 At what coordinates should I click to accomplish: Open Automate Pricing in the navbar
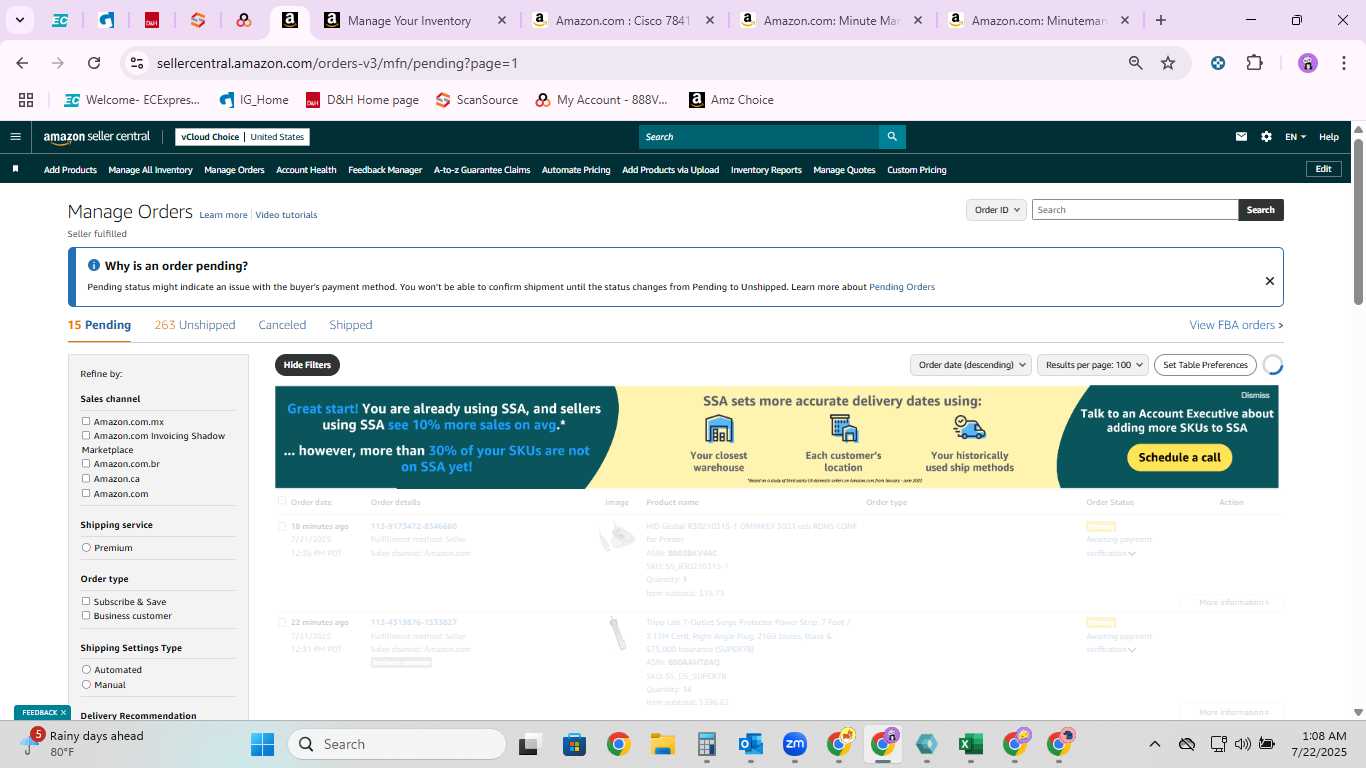click(x=576, y=170)
